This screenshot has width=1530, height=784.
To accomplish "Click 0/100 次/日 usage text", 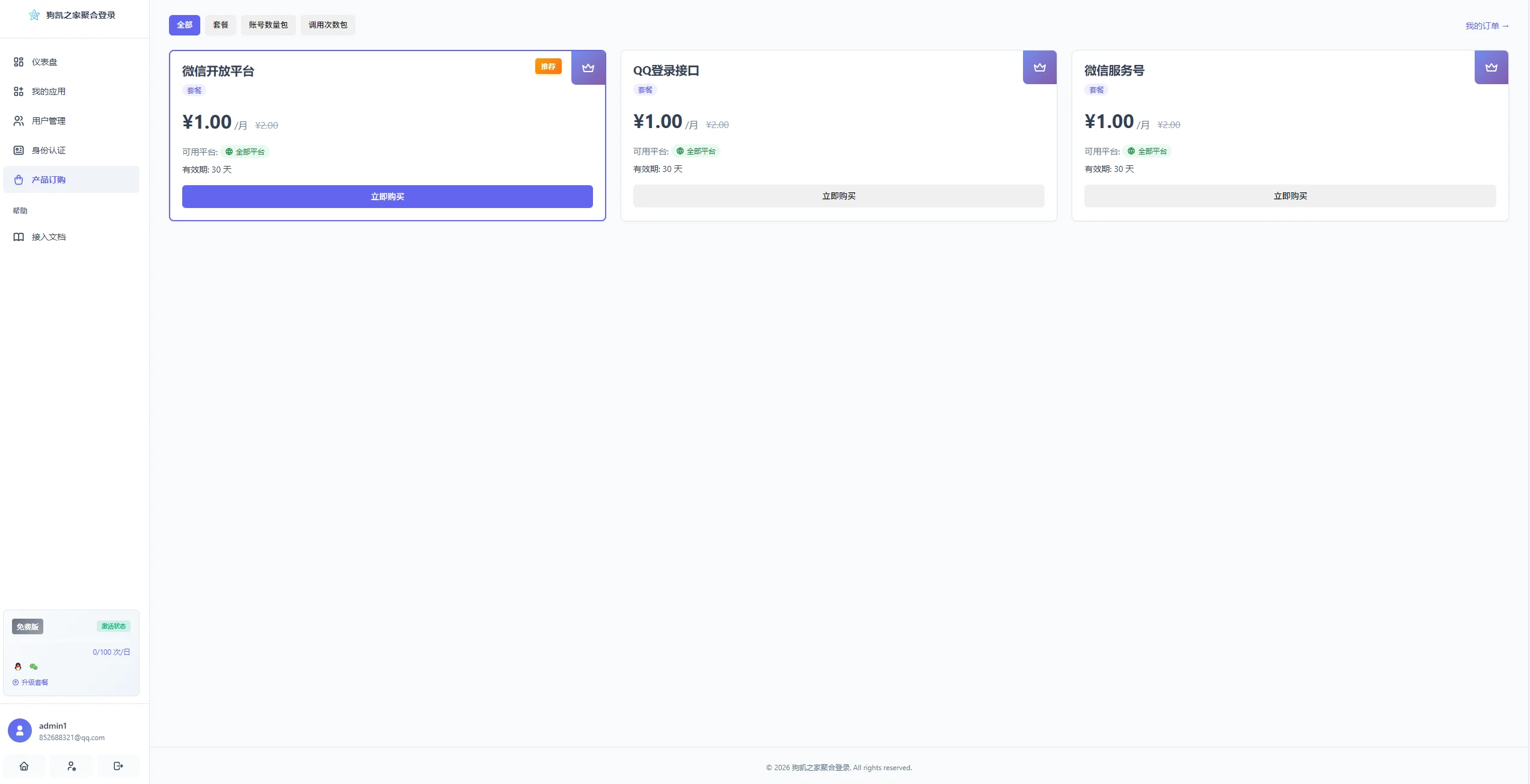I will pos(111,652).
